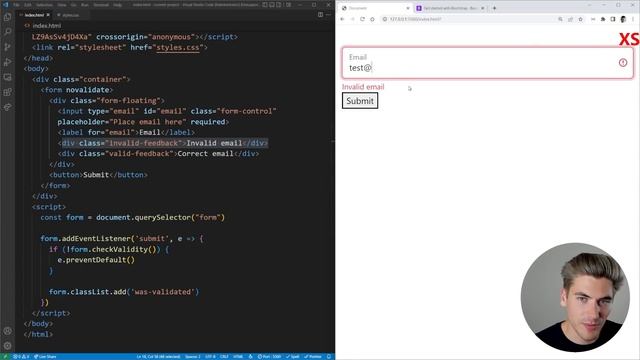Screen dimensions: 640x360
Task: Open the editor More Actions ellipsis
Action: pos(328,15)
